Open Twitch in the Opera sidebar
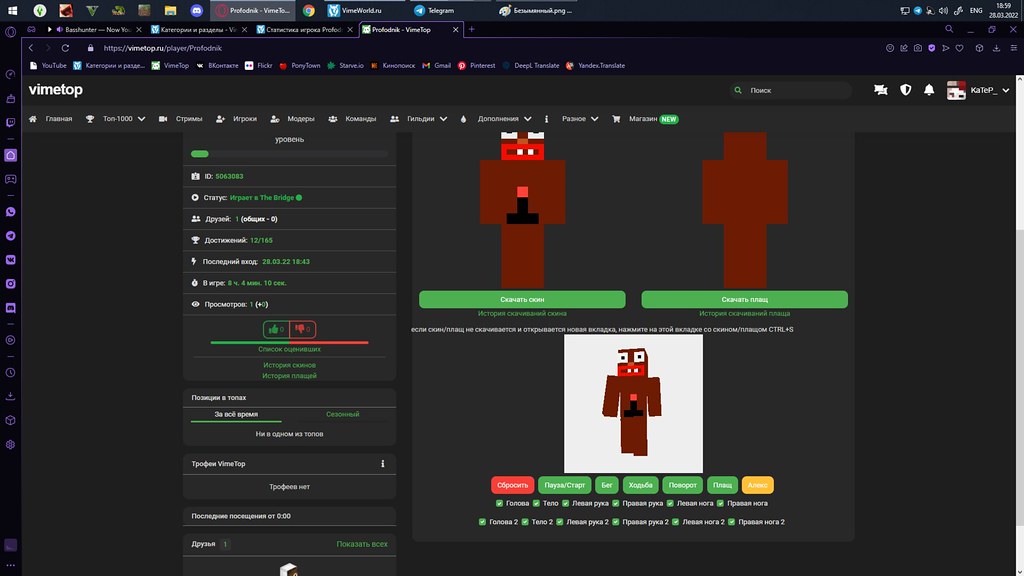This screenshot has width=1024, height=576. (x=10, y=121)
